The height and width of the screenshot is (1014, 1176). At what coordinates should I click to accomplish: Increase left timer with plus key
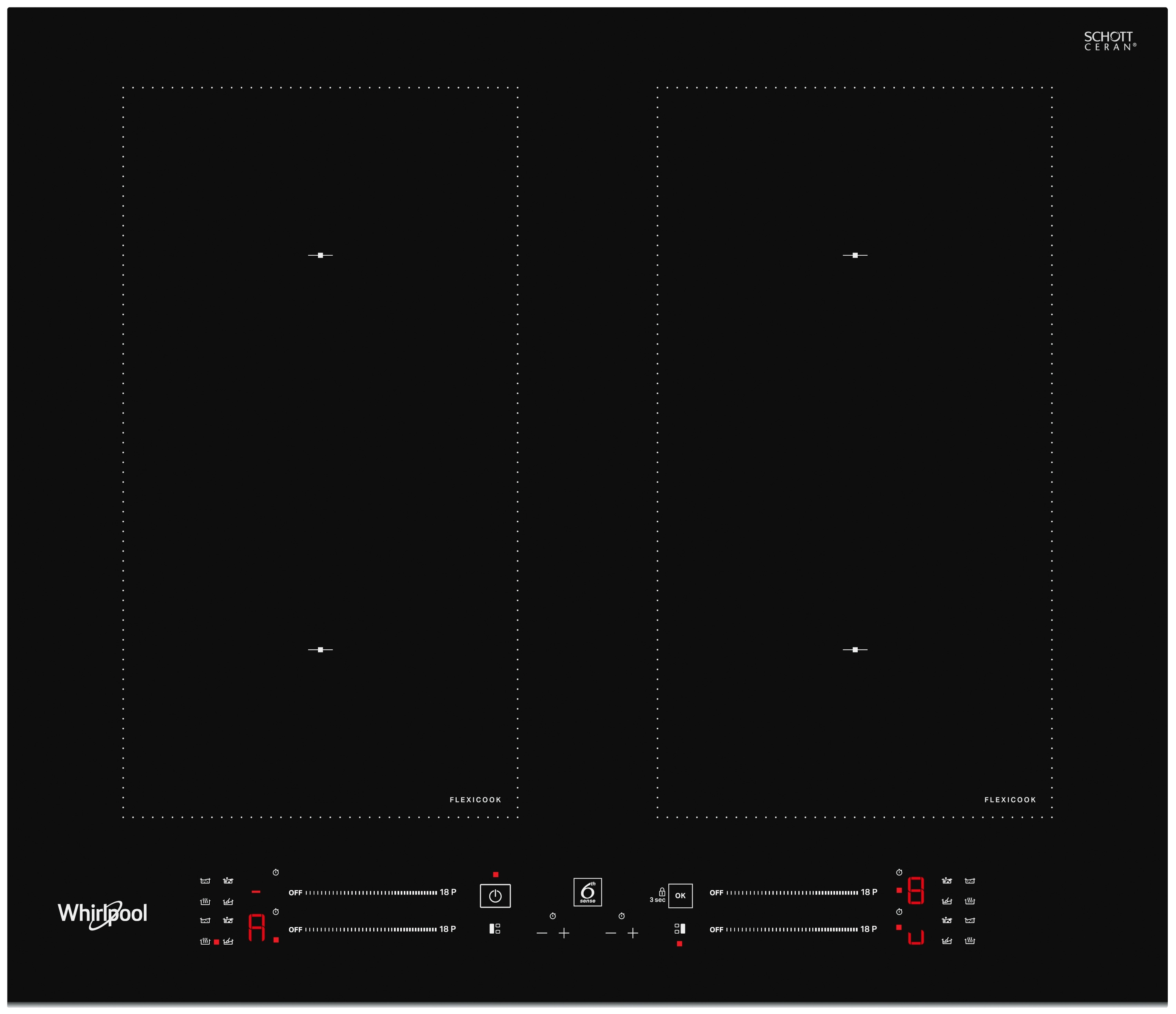click(564, 933)
